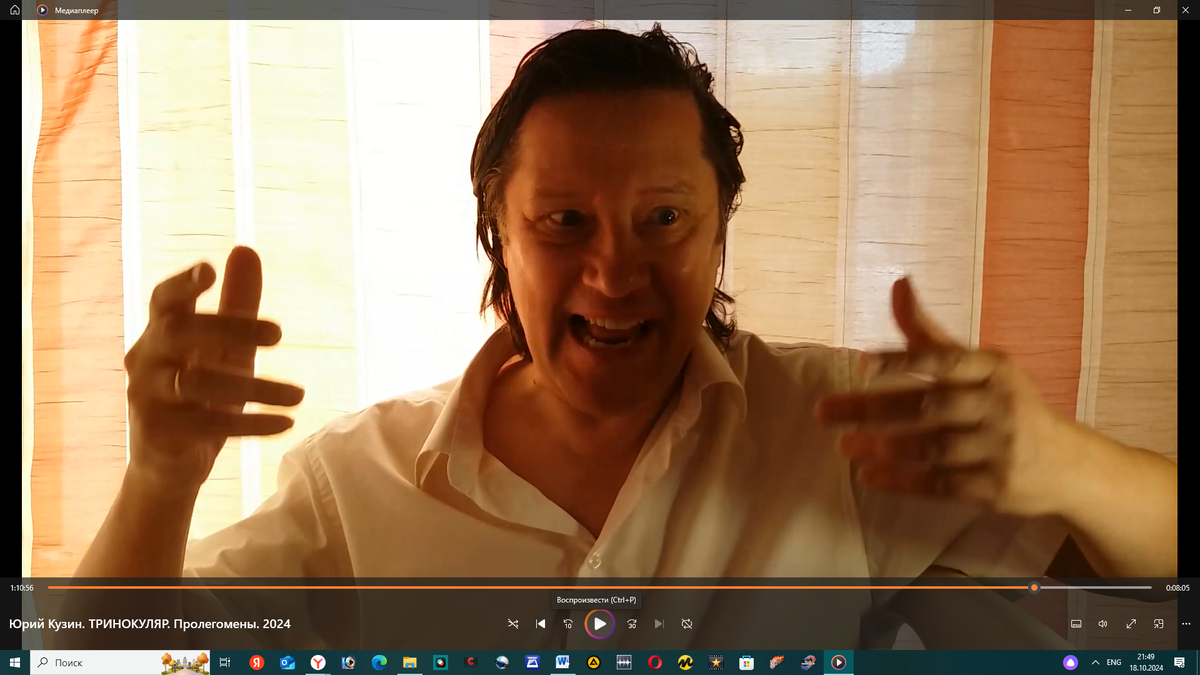Switch to mini player view
Image resolution: width=1200 pixels, height=675 pixels.
point(1159,624)
